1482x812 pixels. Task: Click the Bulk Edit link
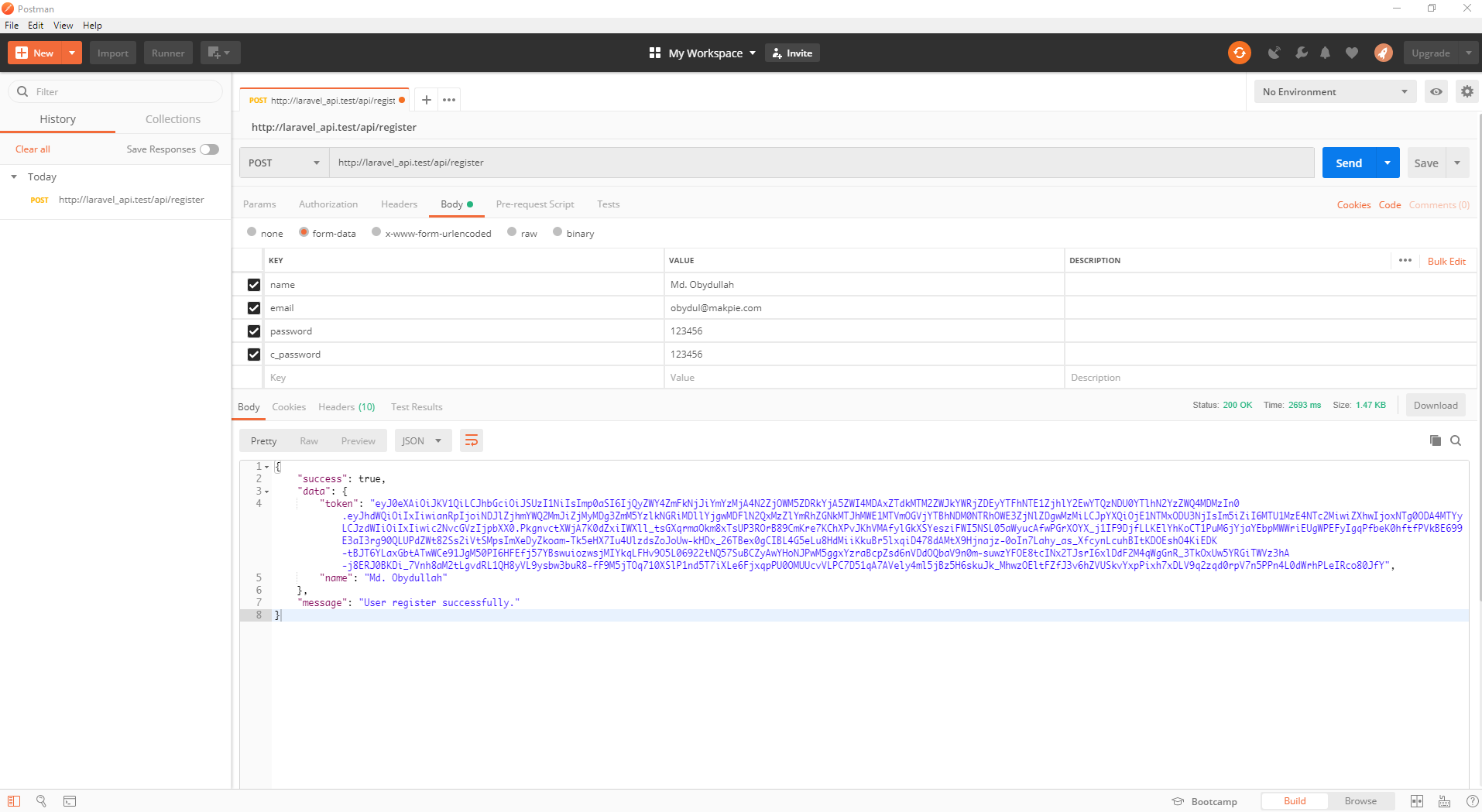(1446, 262)
